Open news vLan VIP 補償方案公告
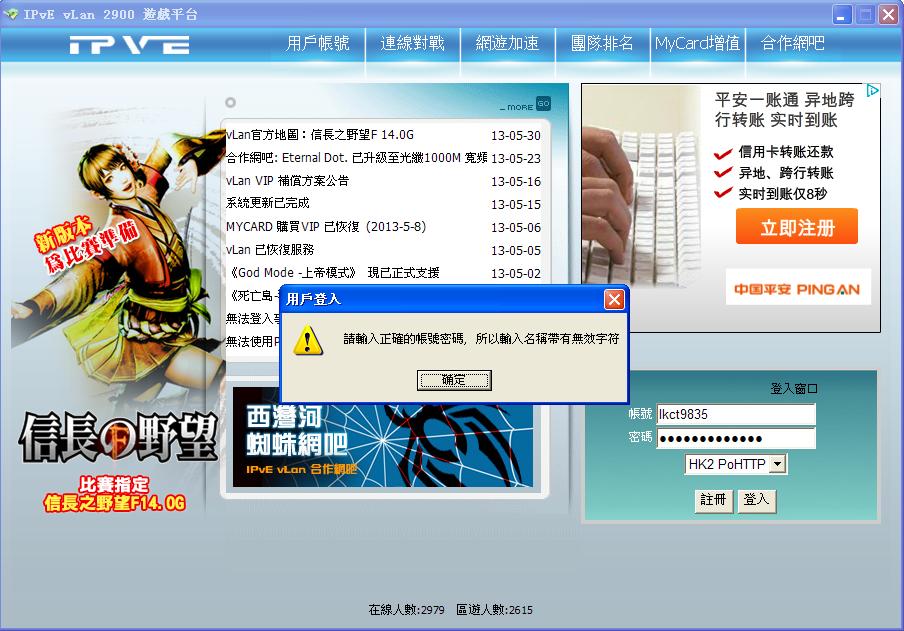 click(287, 181)
